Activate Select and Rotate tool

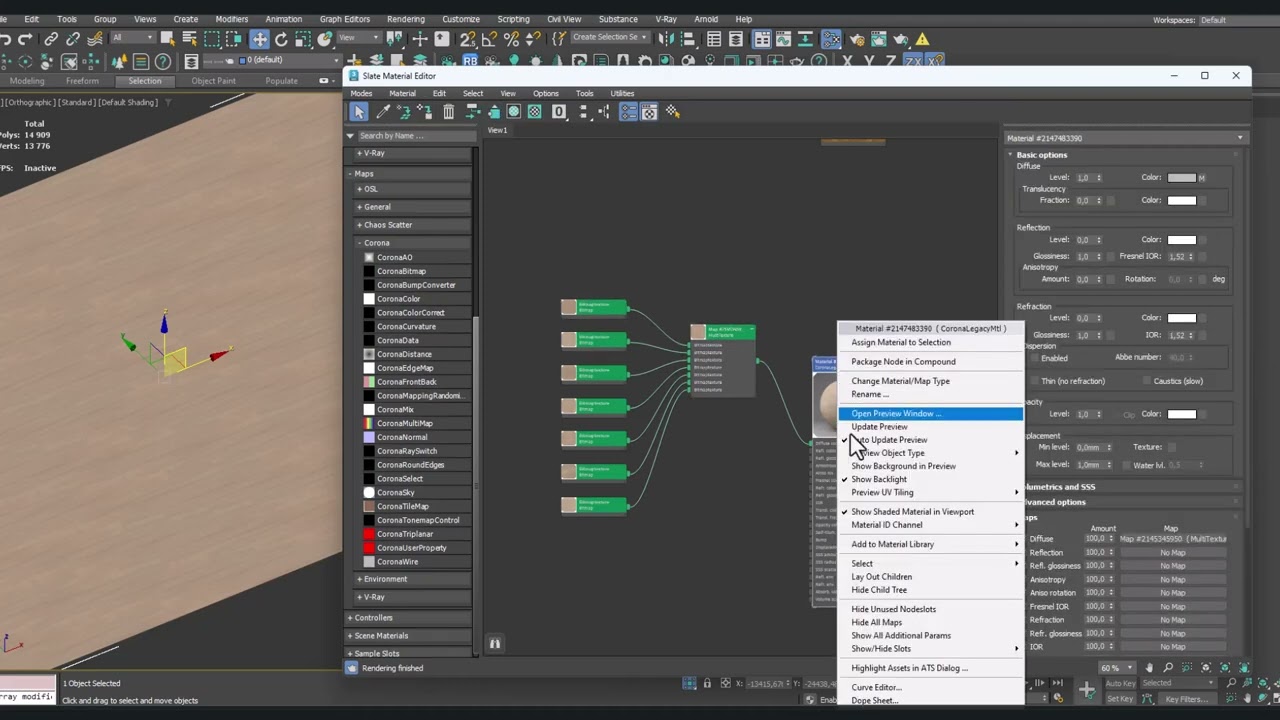(282, 39)
